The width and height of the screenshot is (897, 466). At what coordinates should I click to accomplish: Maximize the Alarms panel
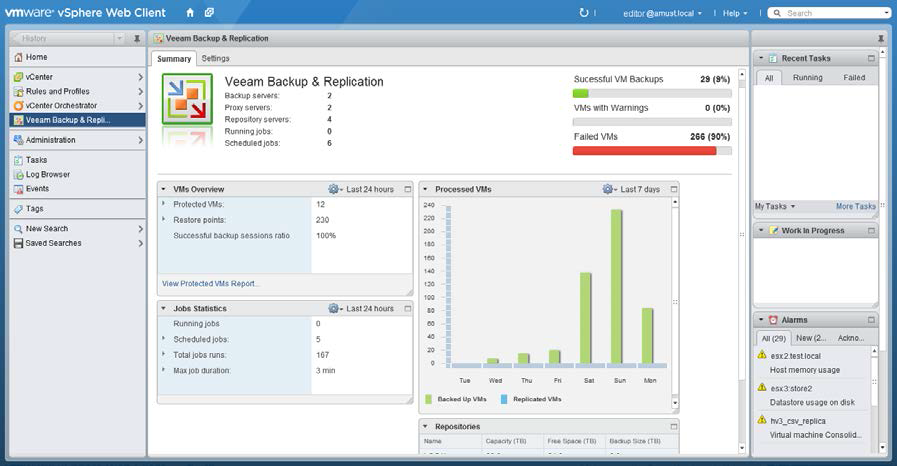click(871, 320)
